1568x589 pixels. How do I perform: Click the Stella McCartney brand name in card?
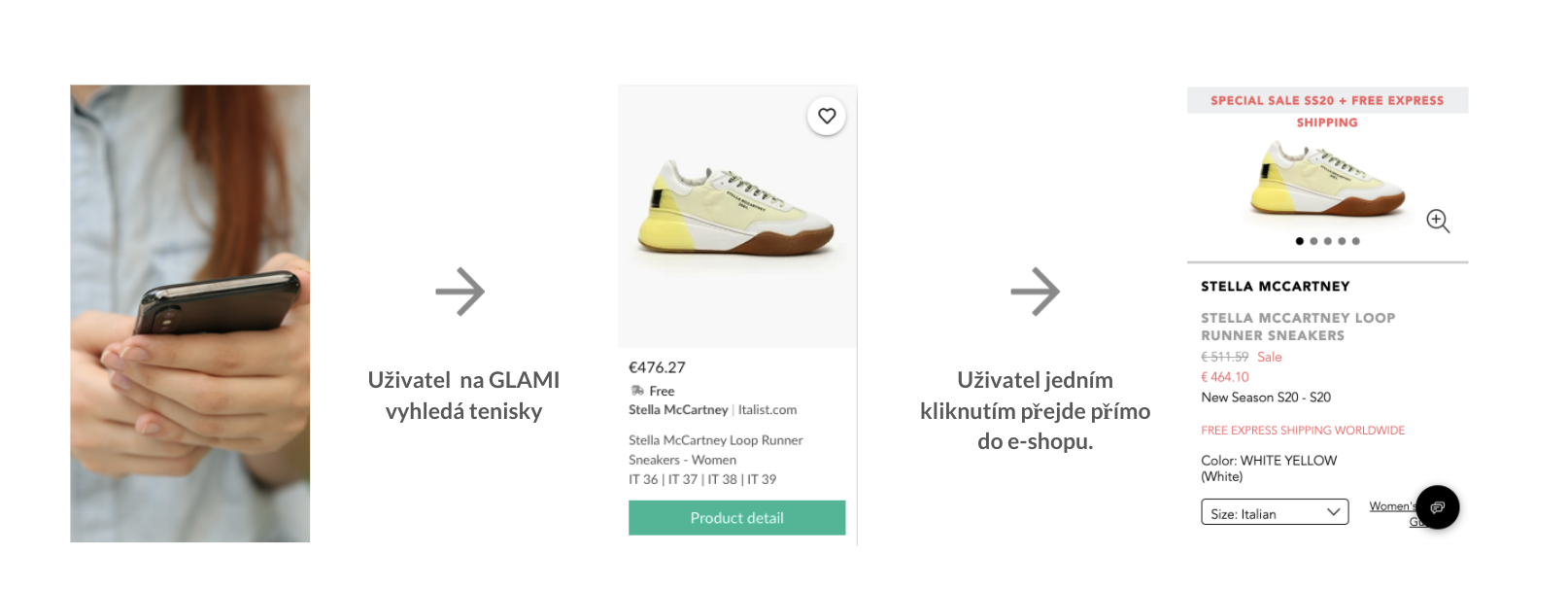click(678, 410)
